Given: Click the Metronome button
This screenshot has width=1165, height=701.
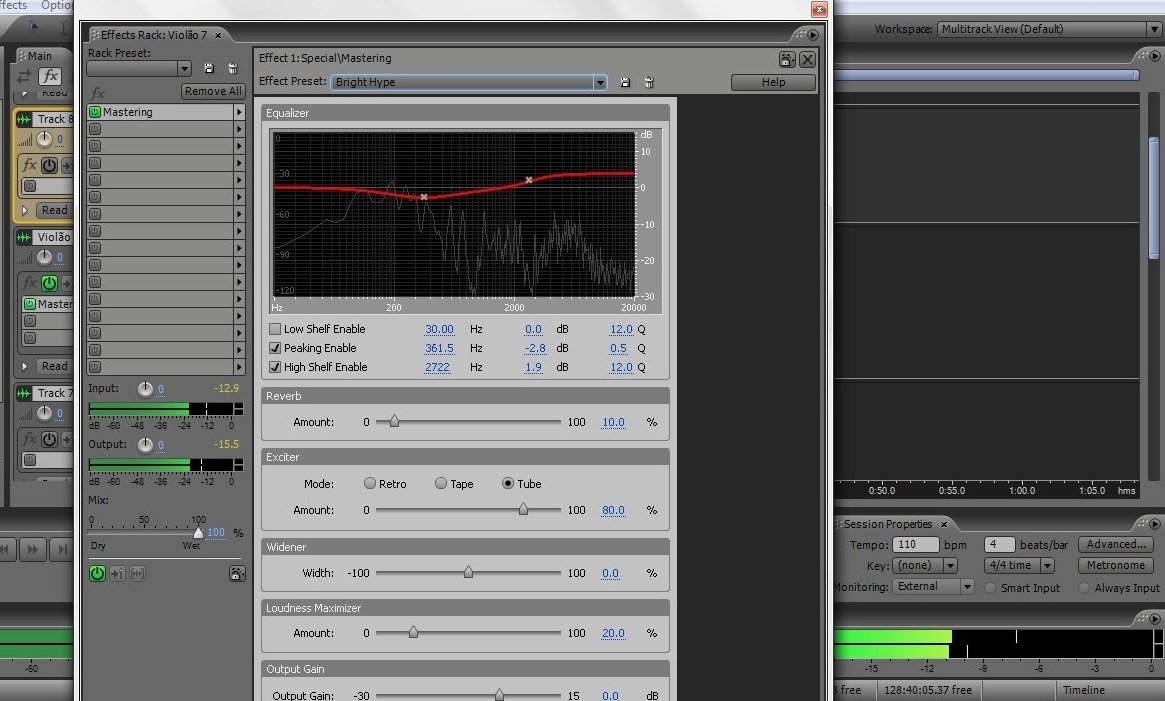Looking at the screenshot, I should click(x=1116, y=566).
